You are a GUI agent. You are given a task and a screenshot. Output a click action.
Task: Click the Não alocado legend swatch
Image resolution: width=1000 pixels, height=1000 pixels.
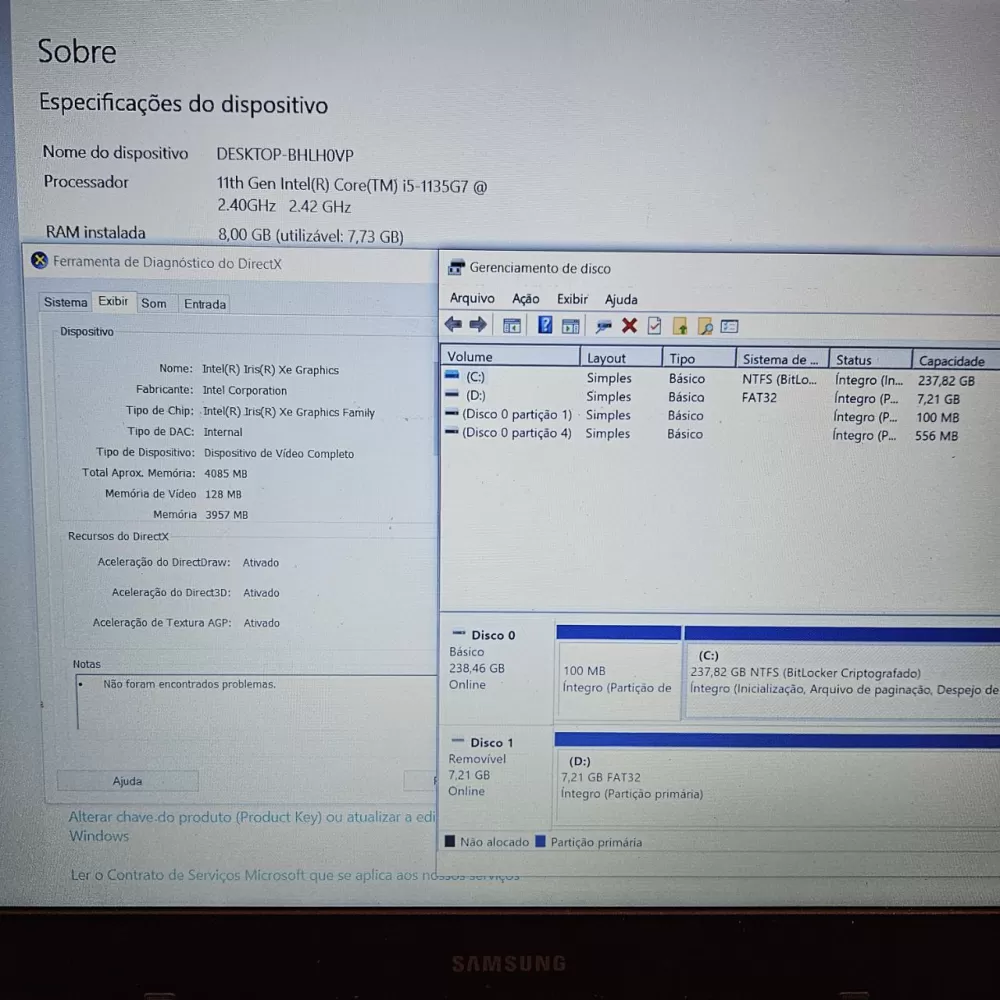tap(450, 841)
